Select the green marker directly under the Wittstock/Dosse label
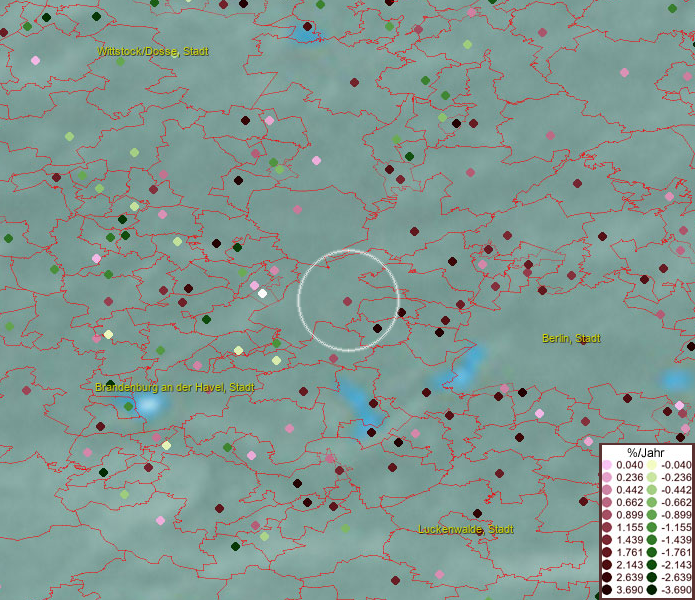 point(121,62)
